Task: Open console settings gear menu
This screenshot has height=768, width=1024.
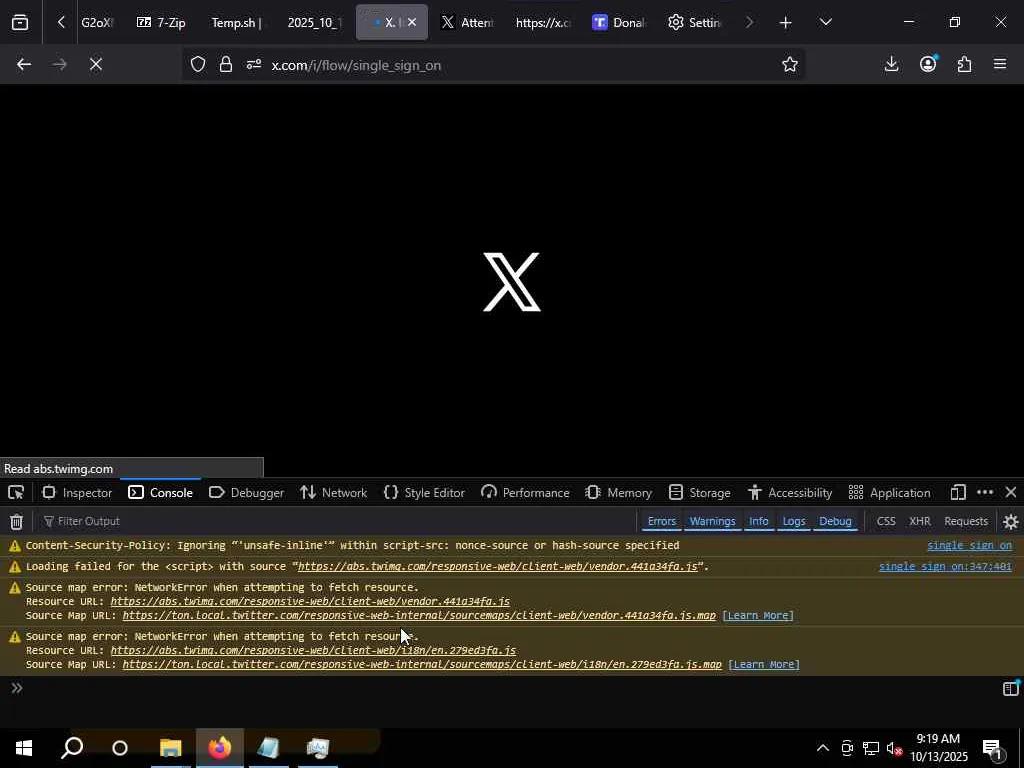Action: click(1010, 521)
